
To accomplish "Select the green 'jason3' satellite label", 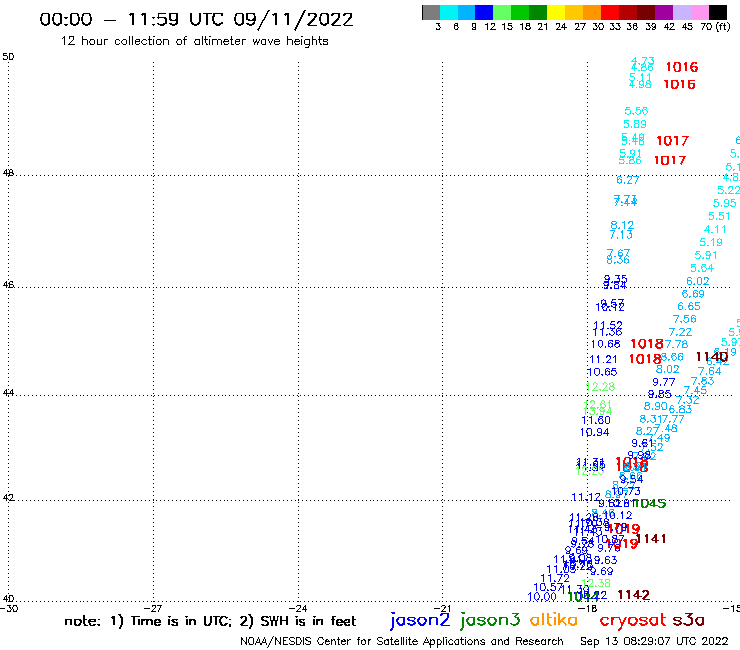I will tap(490, 620).
